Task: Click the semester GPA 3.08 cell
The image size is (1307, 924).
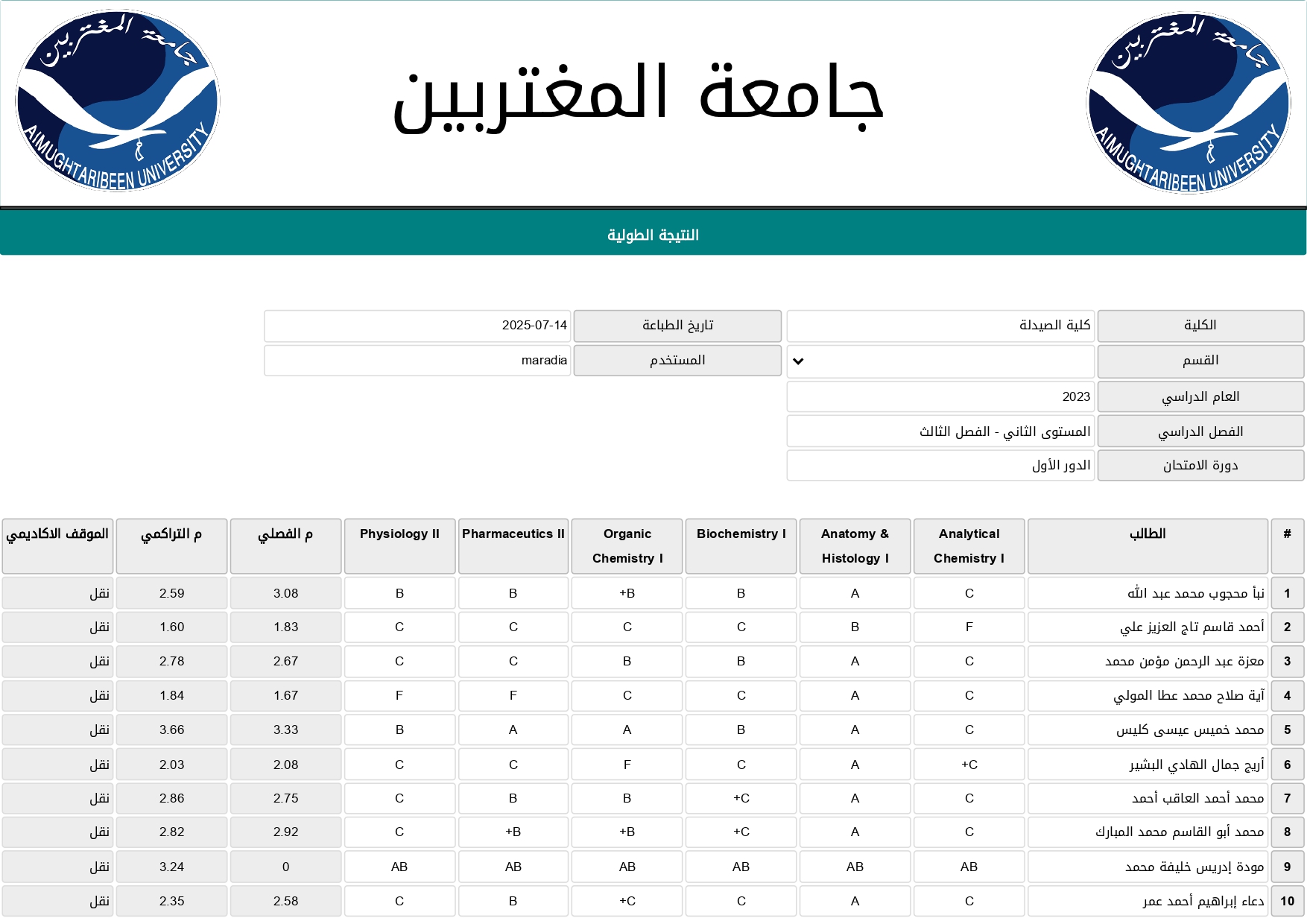Action: [285, 593]
